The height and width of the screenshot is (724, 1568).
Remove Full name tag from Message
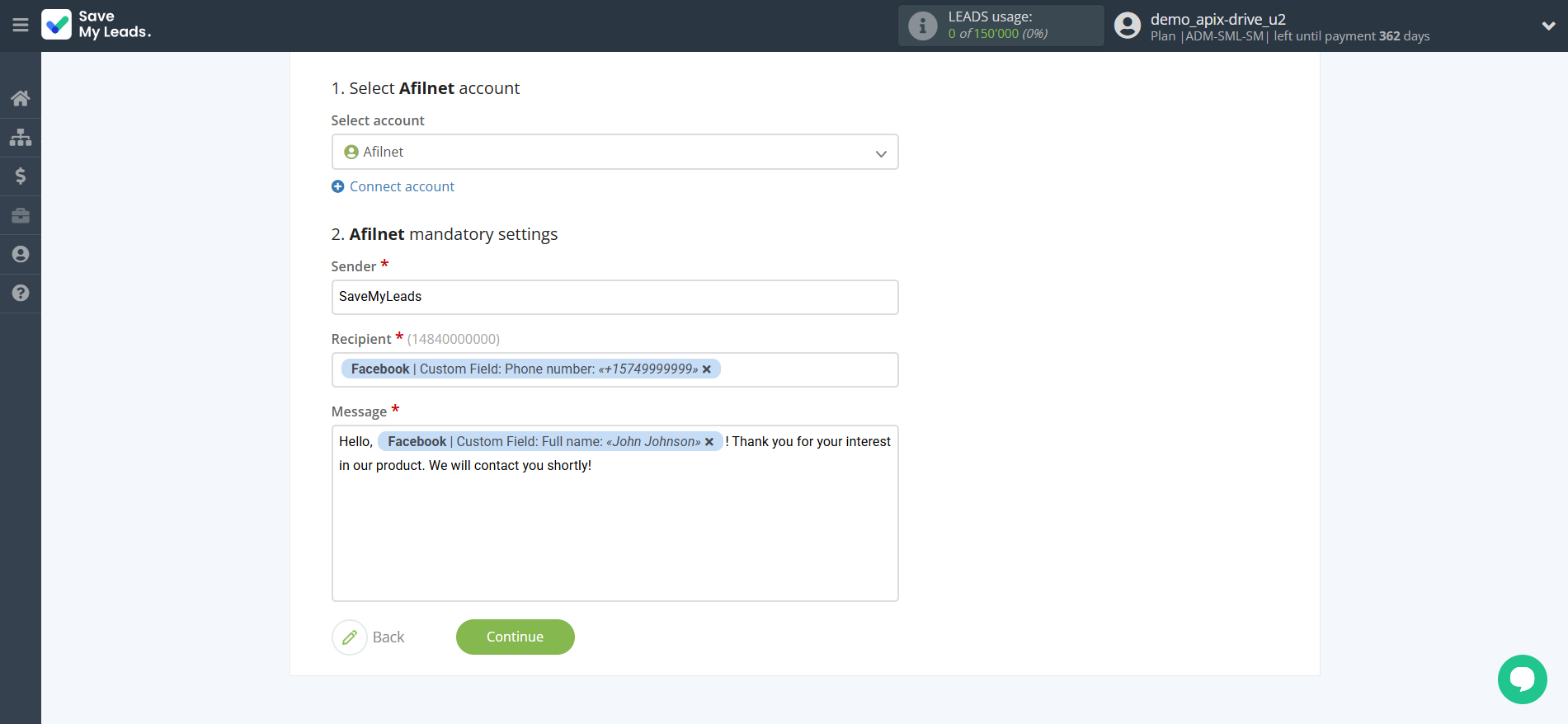[x=709, y=442]
